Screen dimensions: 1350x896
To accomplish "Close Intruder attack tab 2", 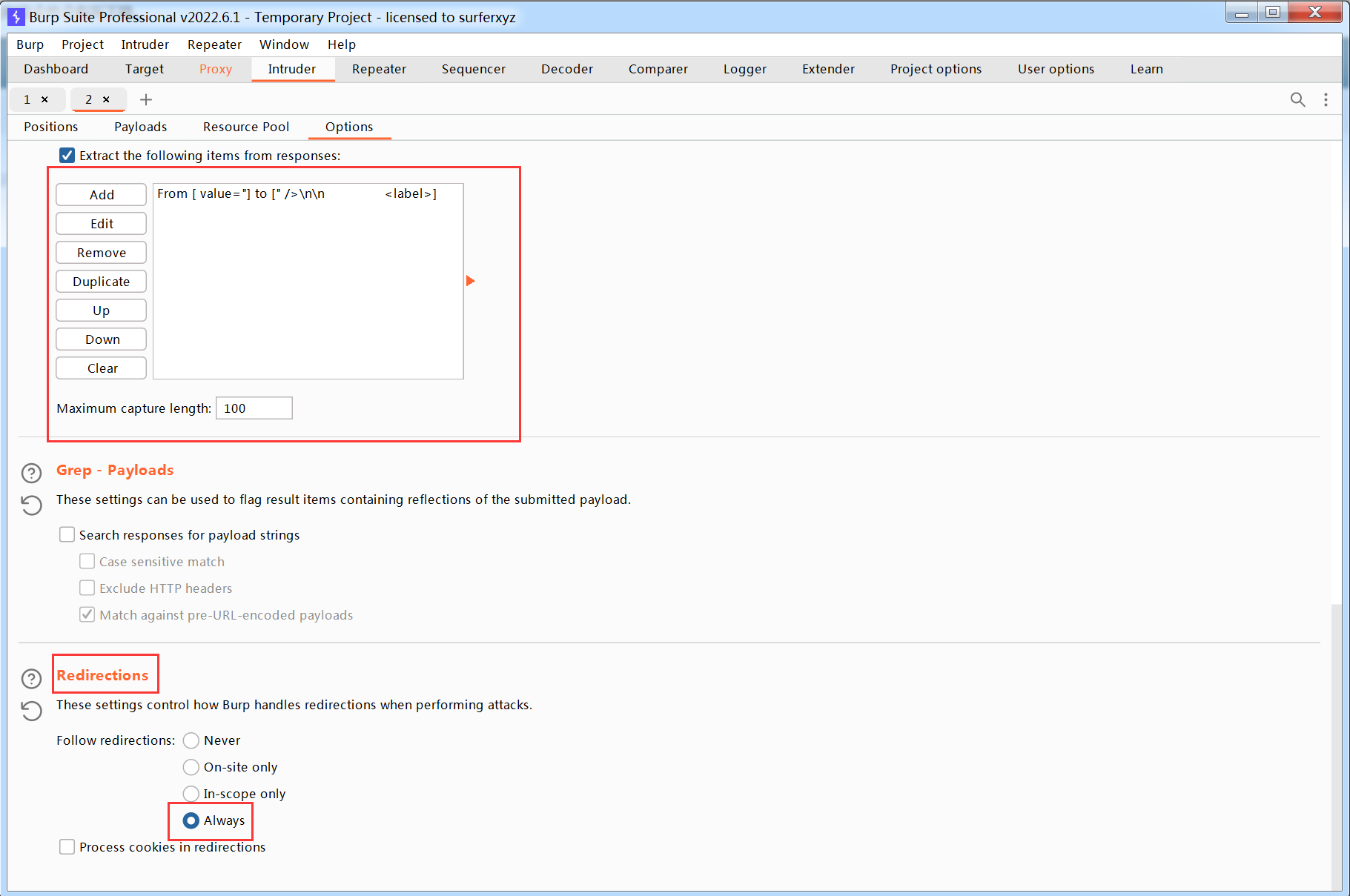I will (x=106, y=99).
